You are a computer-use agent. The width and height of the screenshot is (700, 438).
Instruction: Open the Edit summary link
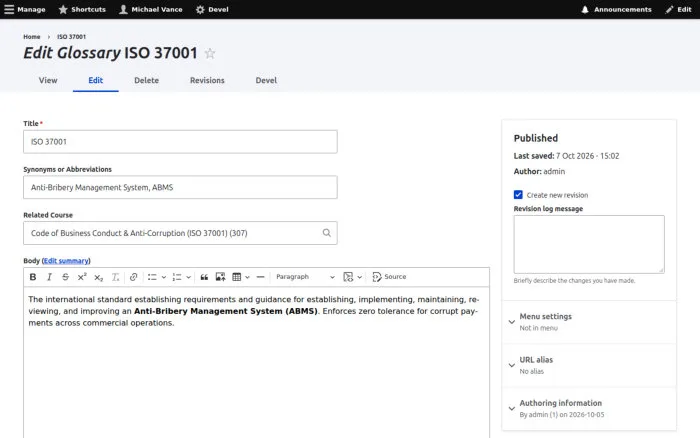66,261
